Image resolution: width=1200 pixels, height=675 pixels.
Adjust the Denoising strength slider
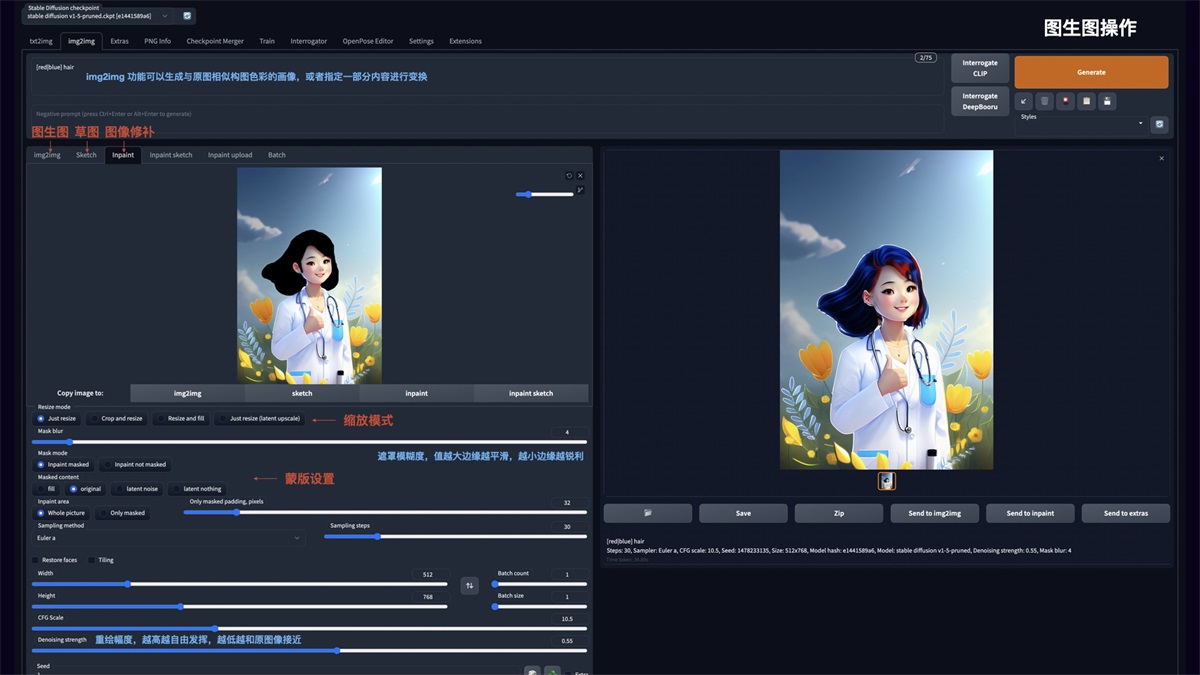pos(335,650)
